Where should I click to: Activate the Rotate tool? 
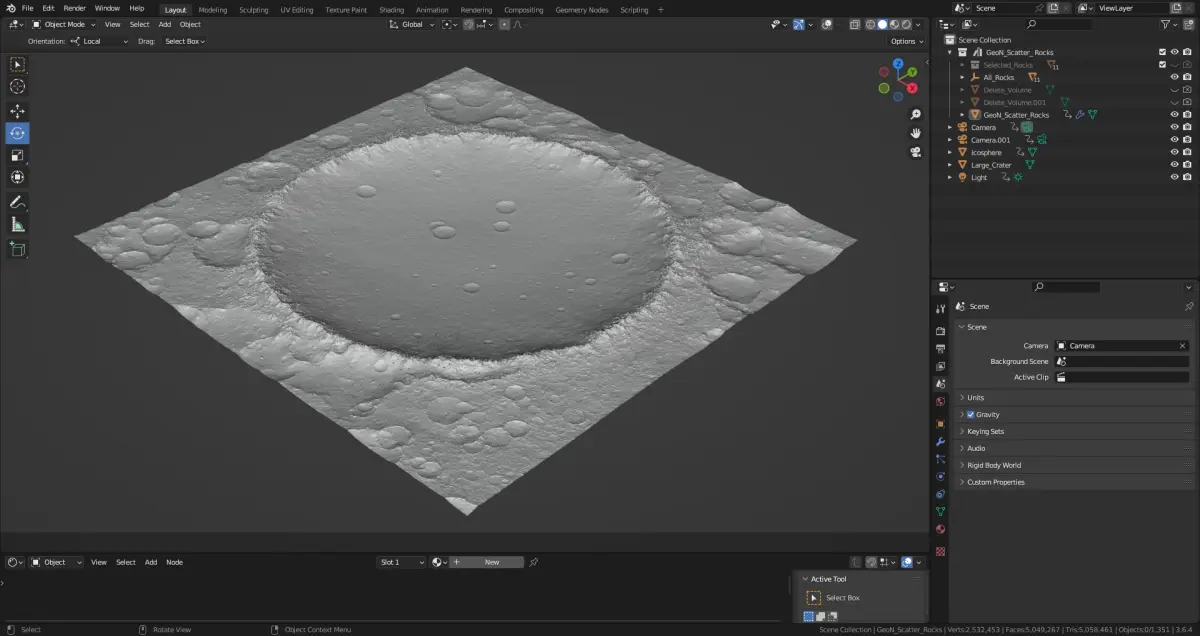(17, 133)
